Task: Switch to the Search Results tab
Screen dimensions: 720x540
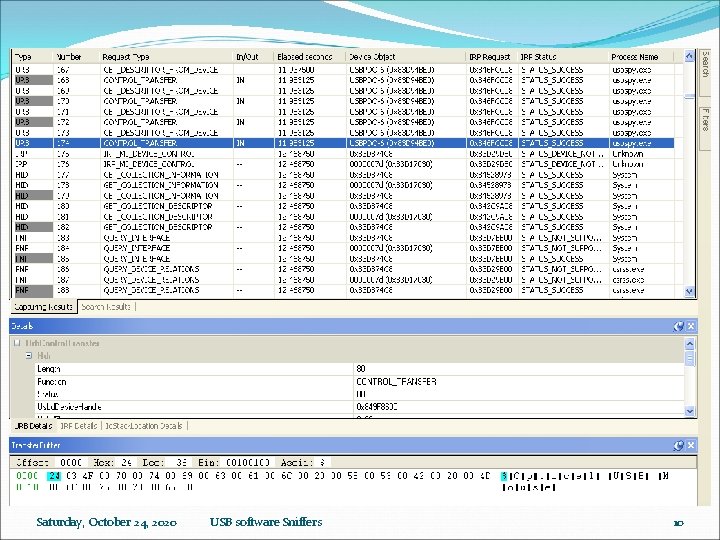Action: pyautogui.click(x=106, y=307)
